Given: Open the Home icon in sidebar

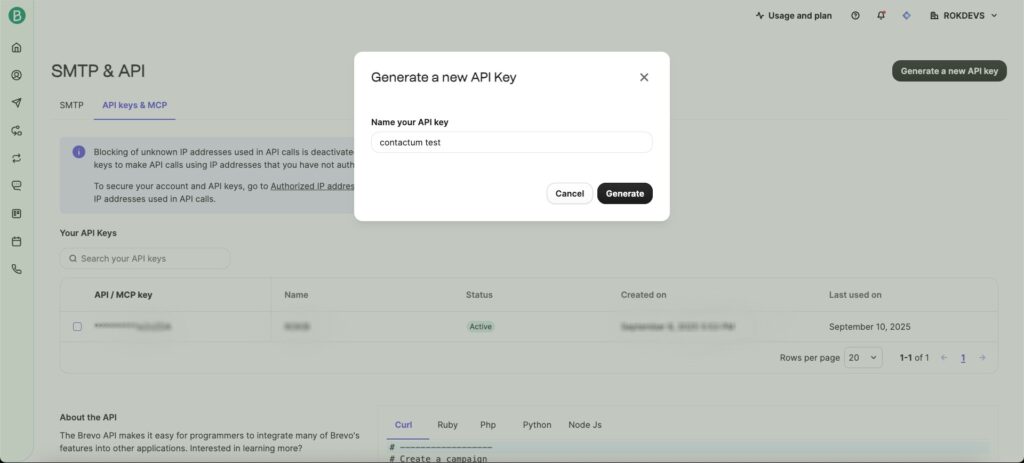Looking at the screenshot, I should tap(16, 47).
